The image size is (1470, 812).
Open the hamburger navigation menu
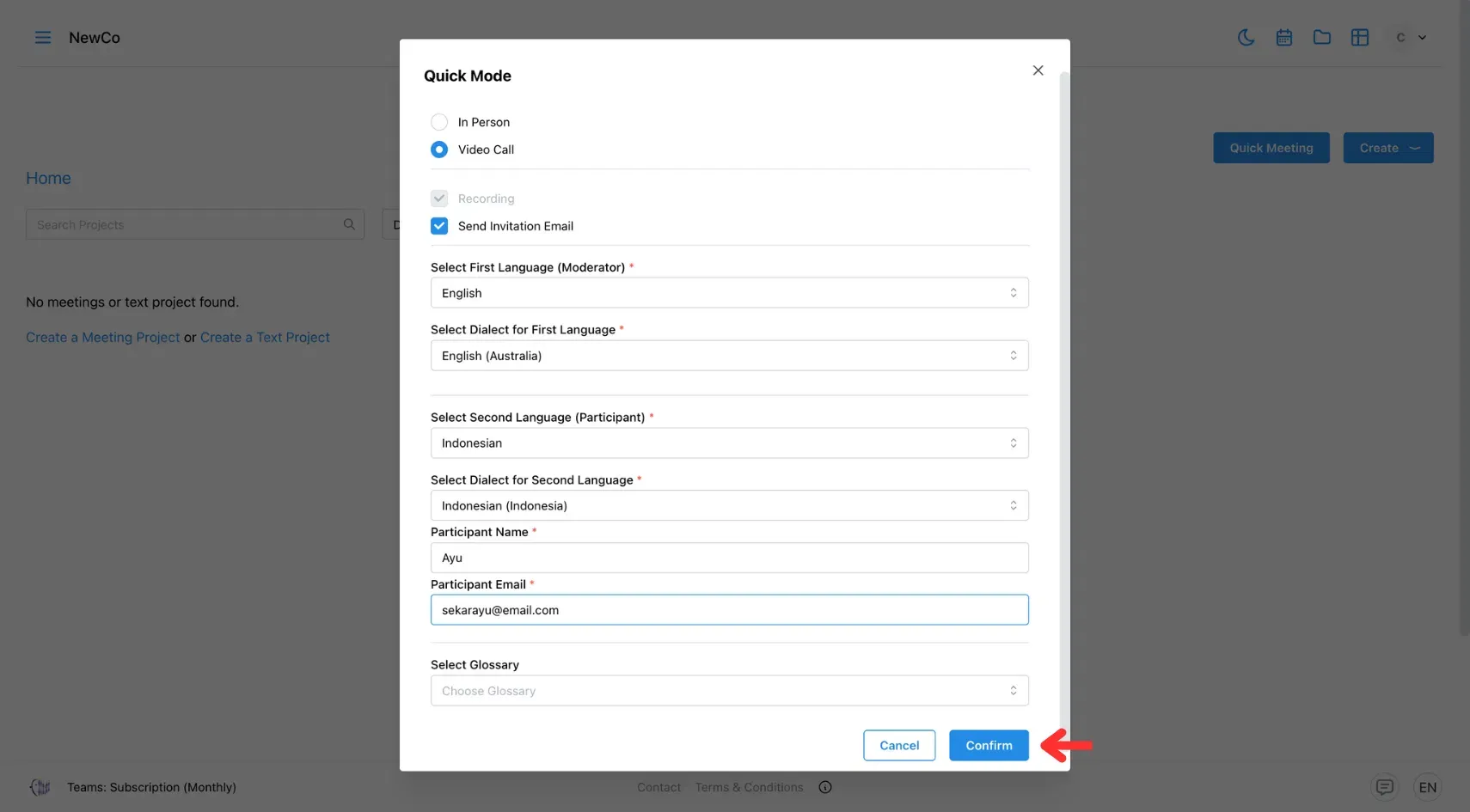[x=42, y=37]
